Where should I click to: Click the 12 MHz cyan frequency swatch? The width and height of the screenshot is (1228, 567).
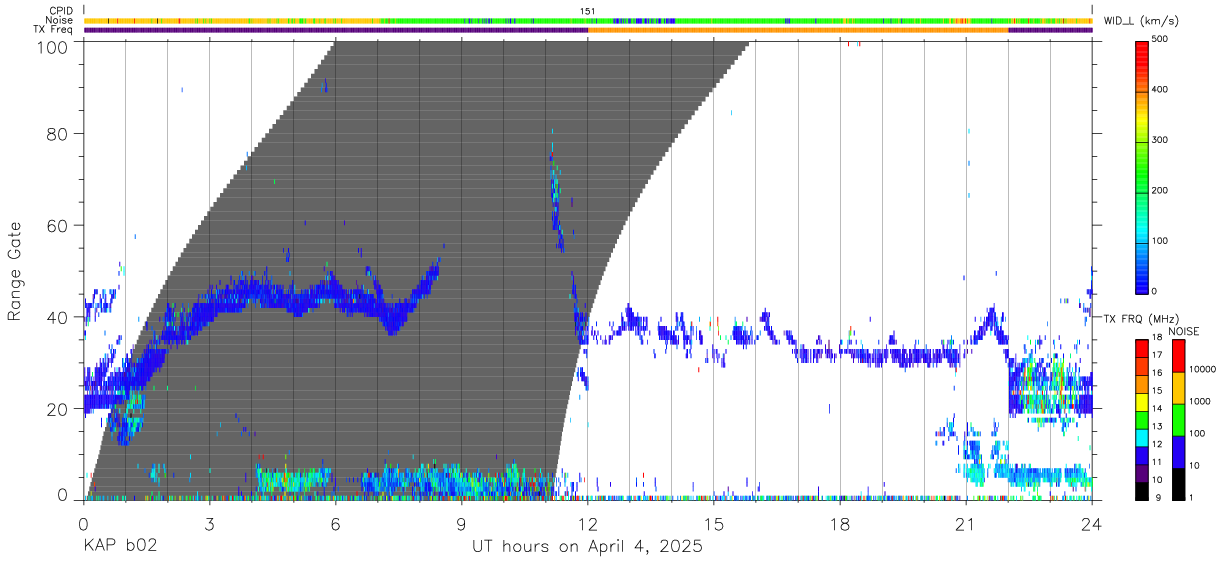1142,438
